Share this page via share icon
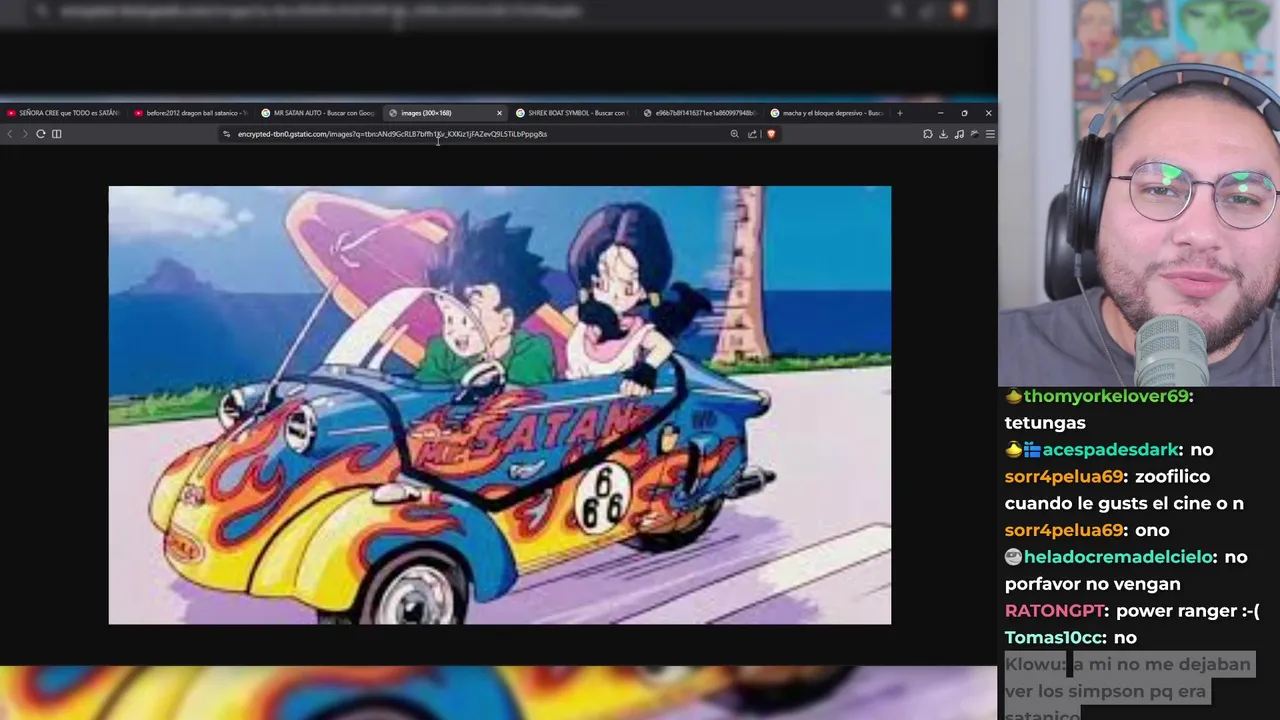 coord(752,134)
